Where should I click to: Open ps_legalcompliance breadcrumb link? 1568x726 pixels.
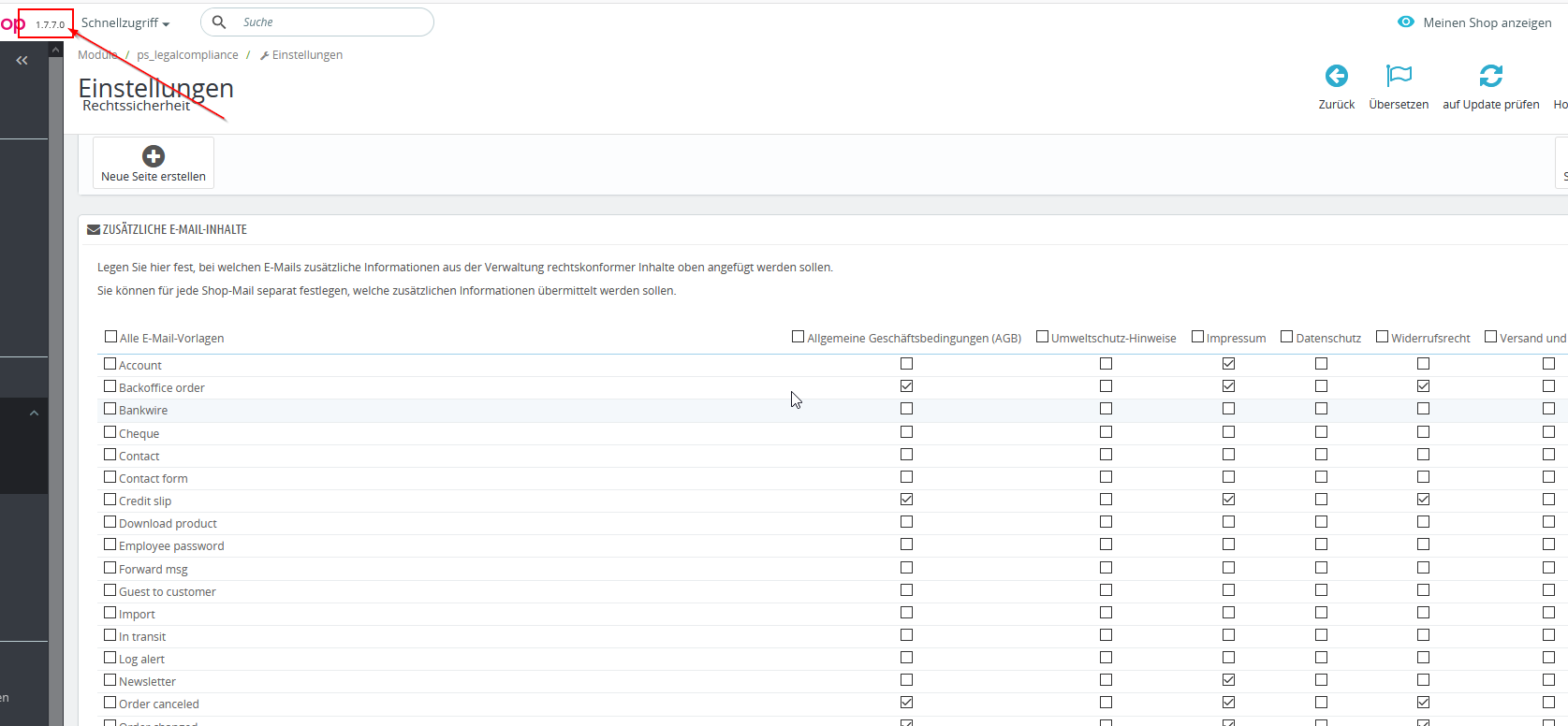tap(187, 55)
